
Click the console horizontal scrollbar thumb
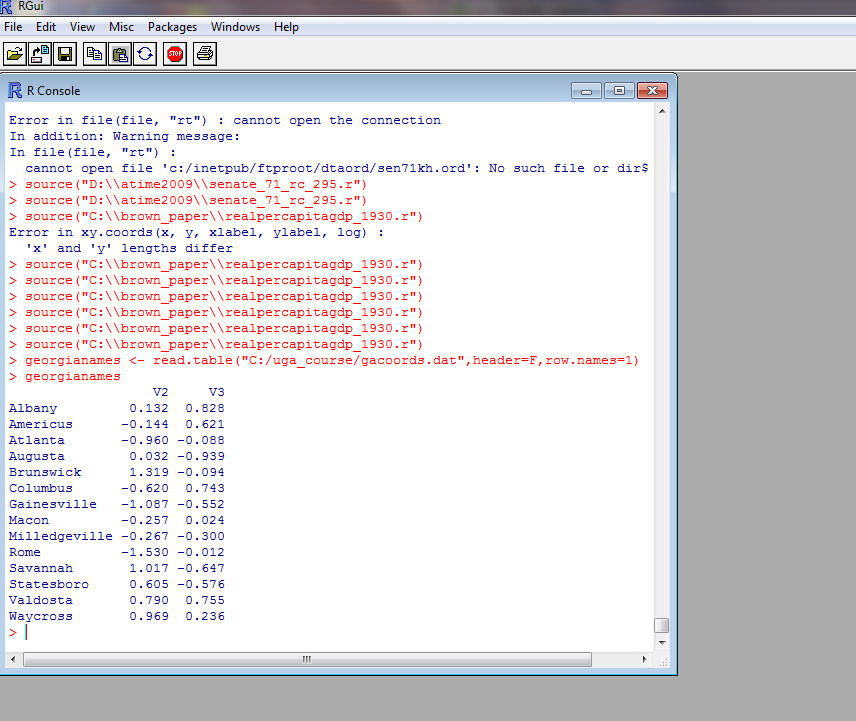(x=306, y=659)
